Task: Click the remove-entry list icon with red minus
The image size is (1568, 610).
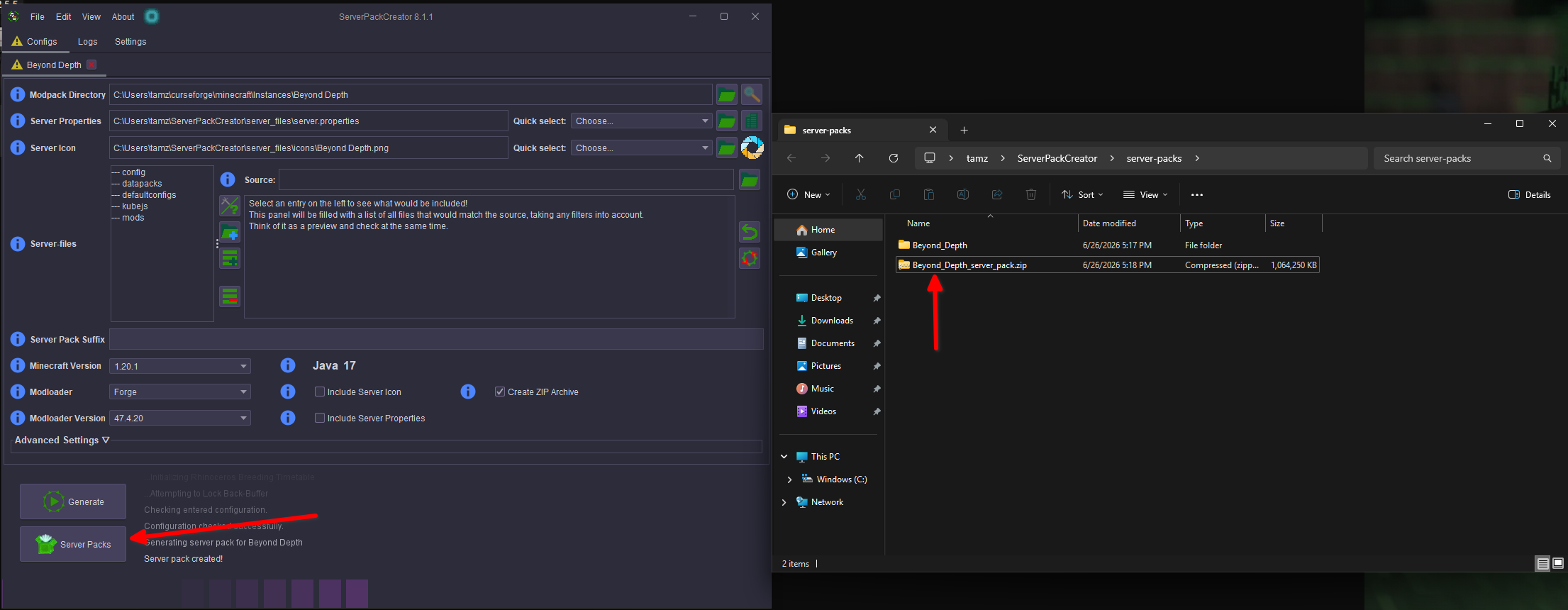Action: click(230, 296)
